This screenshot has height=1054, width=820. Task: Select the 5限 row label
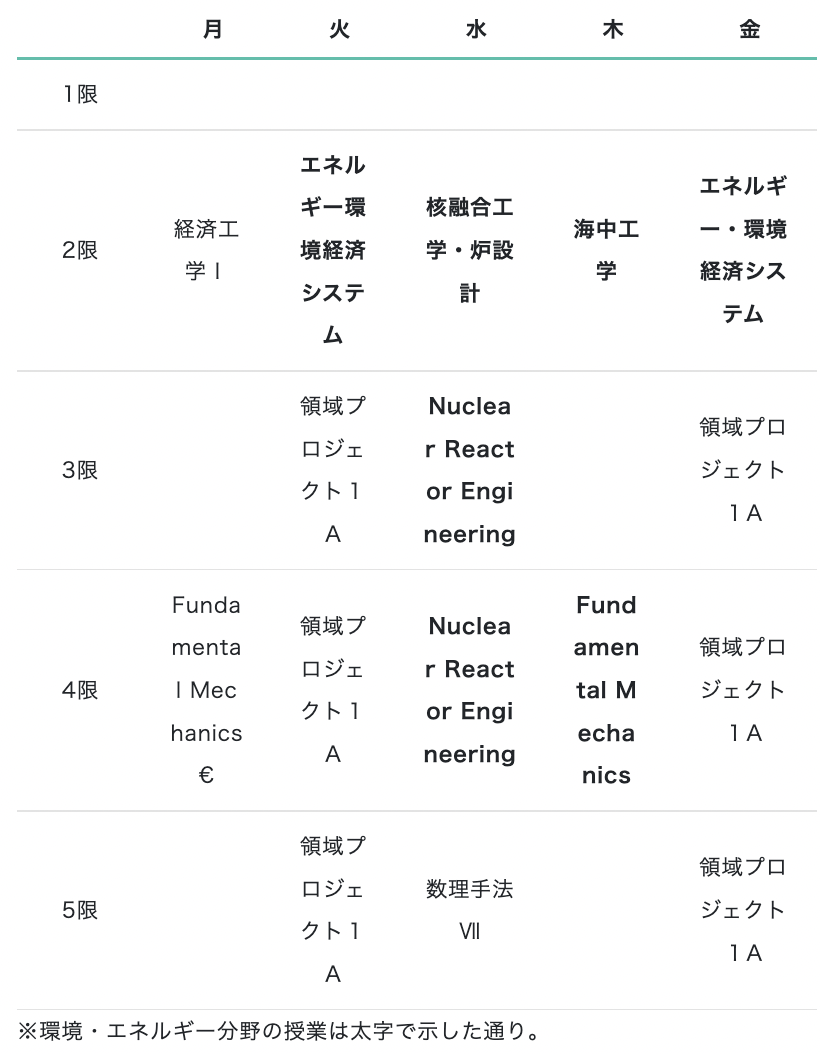(x=80, y=909)
